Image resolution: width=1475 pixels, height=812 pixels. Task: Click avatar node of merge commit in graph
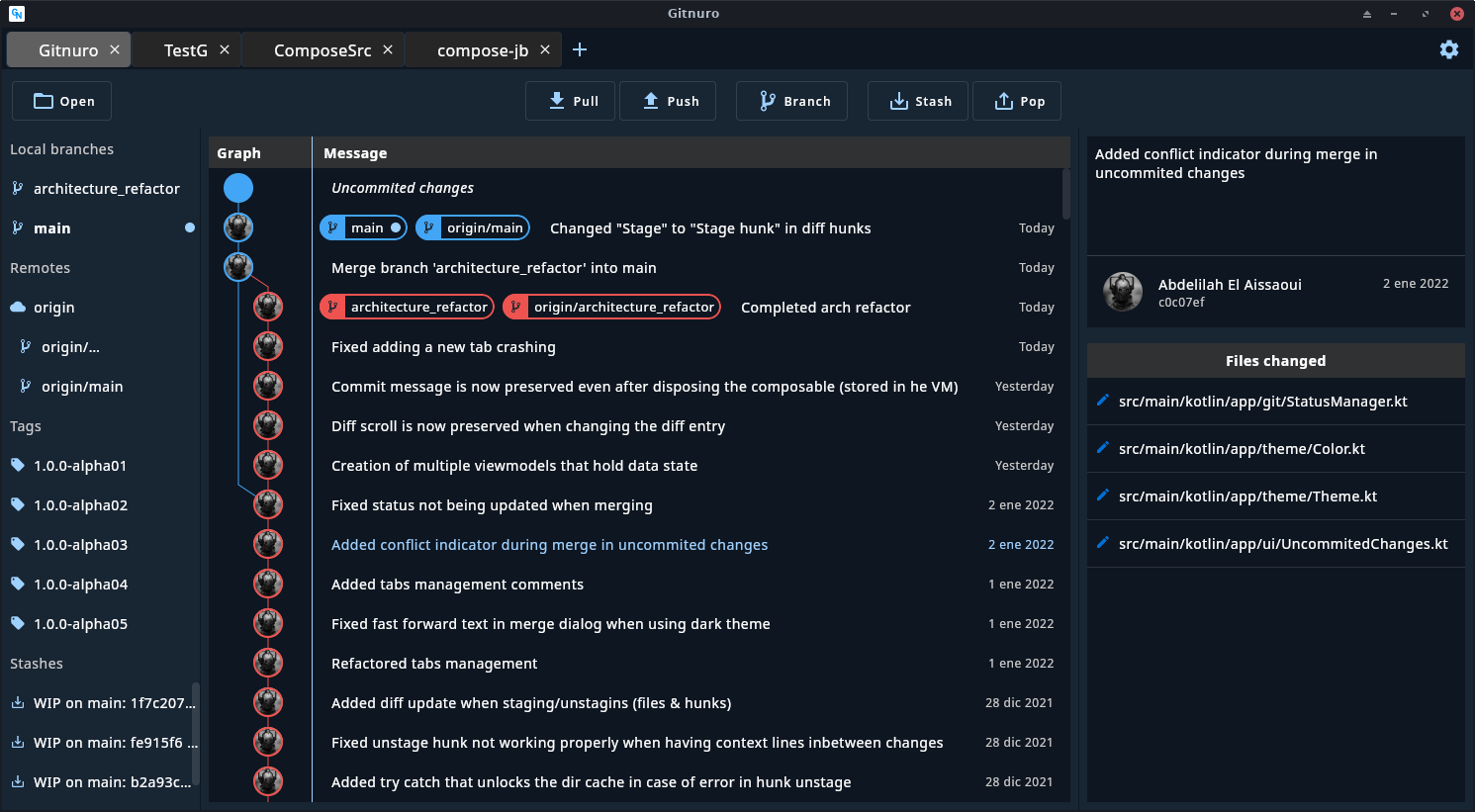238,267
